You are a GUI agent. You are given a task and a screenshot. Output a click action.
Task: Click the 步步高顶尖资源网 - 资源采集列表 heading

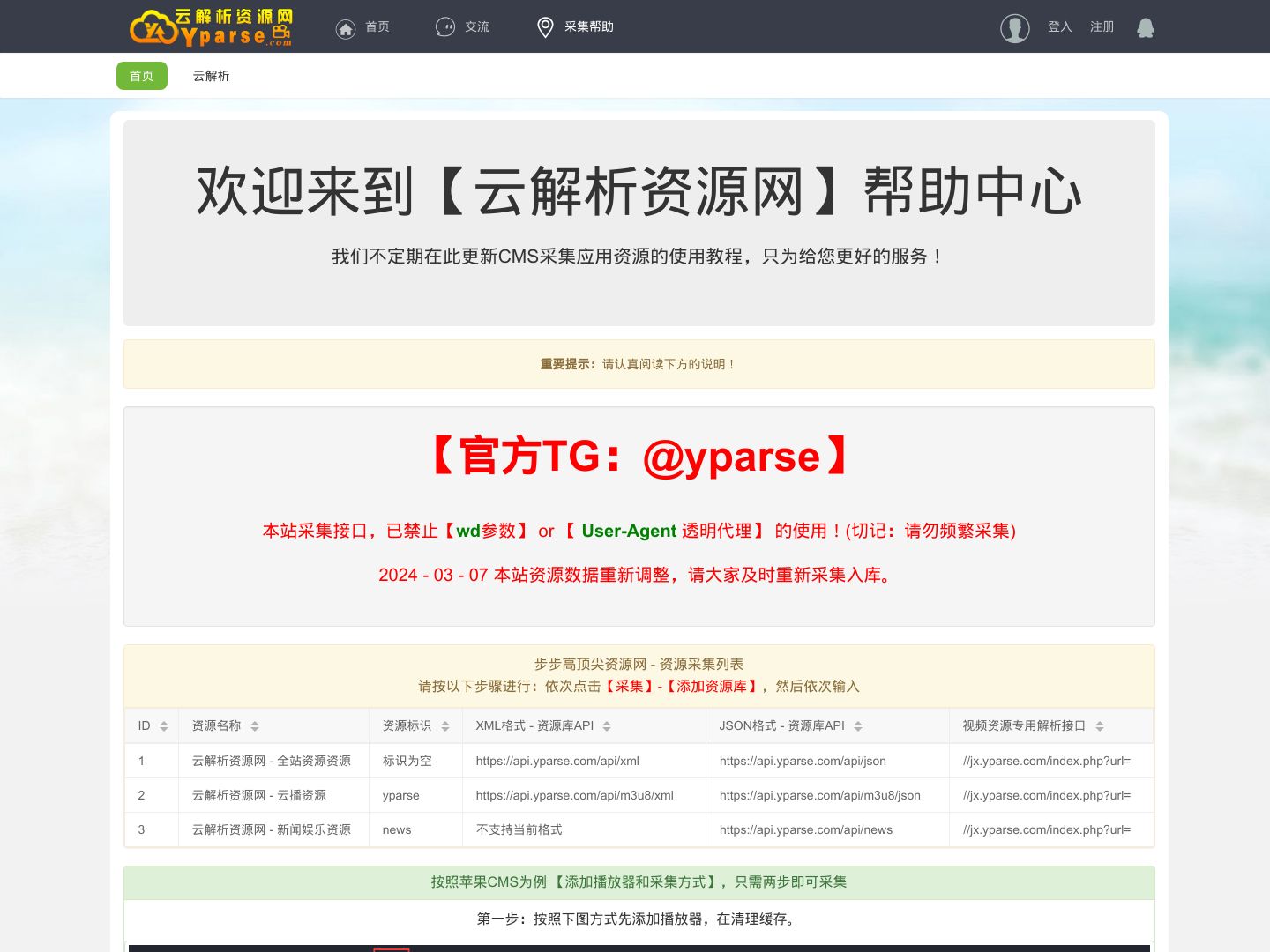pyautogui.click(x=639, y=664)
